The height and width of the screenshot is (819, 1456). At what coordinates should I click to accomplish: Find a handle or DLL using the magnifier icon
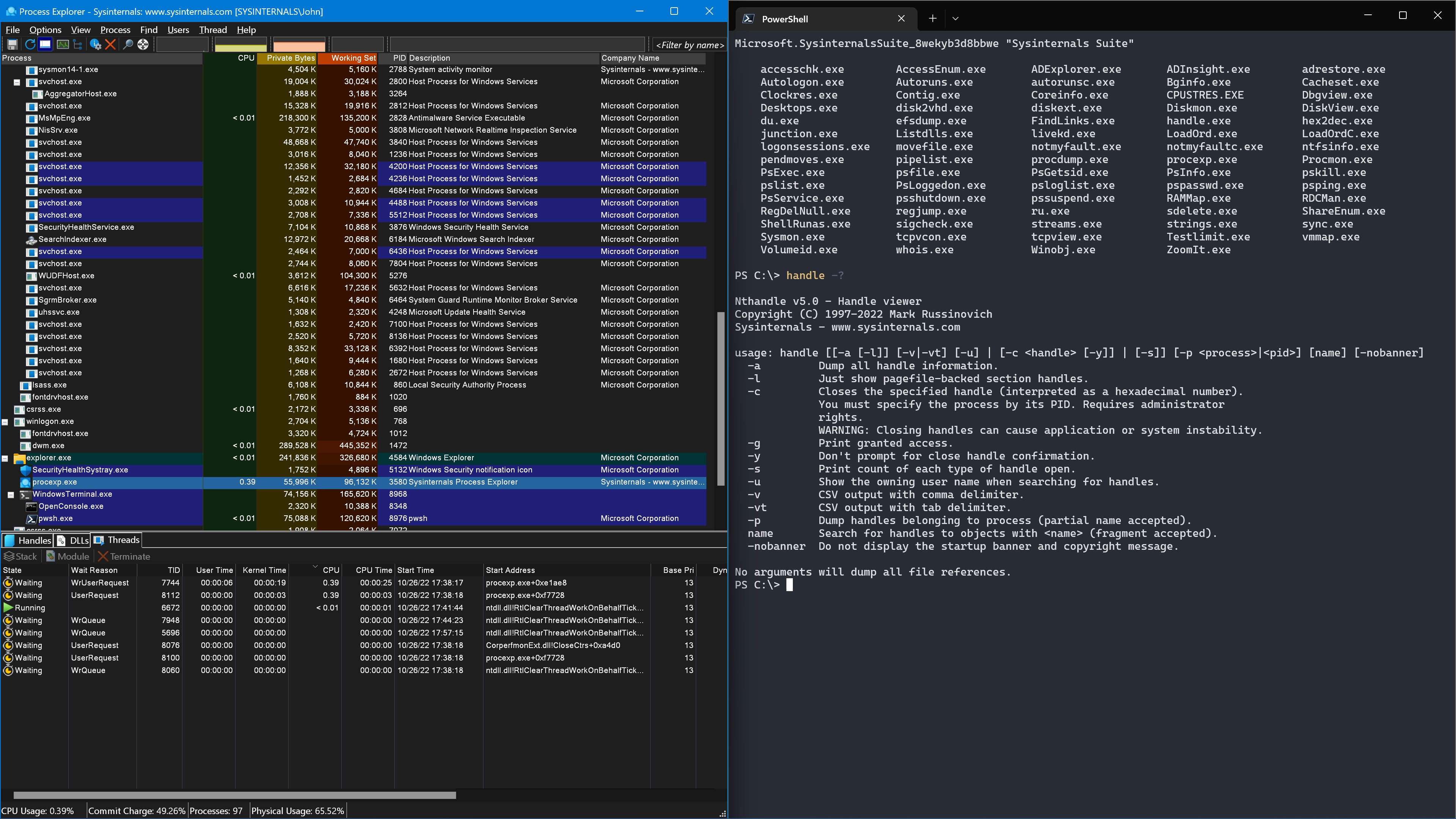point(128,44)
